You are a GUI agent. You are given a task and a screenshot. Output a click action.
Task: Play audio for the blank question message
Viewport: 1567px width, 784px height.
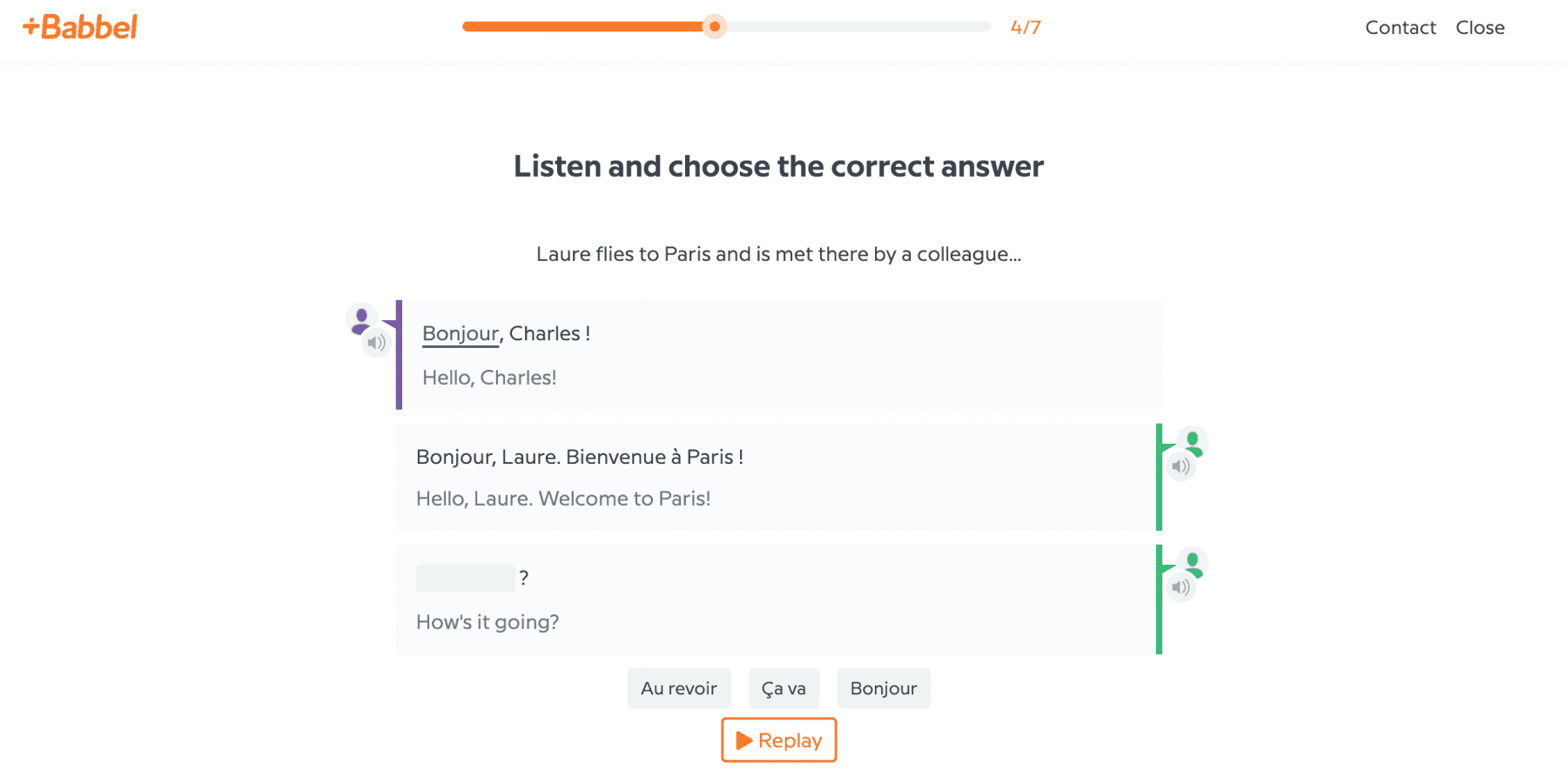click(1181, 586)
